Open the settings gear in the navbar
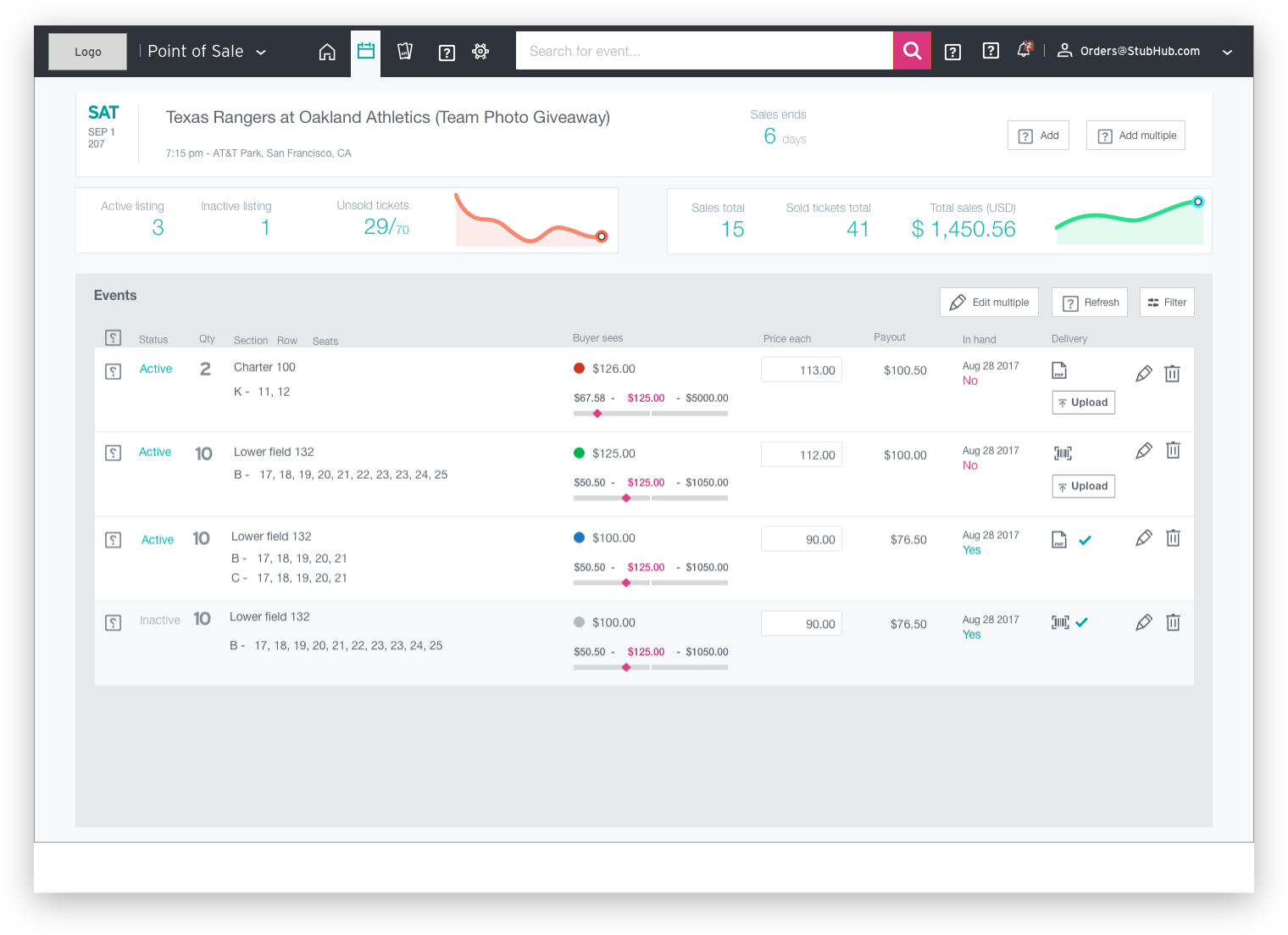The image size is (1288, 935). [480, 52]
